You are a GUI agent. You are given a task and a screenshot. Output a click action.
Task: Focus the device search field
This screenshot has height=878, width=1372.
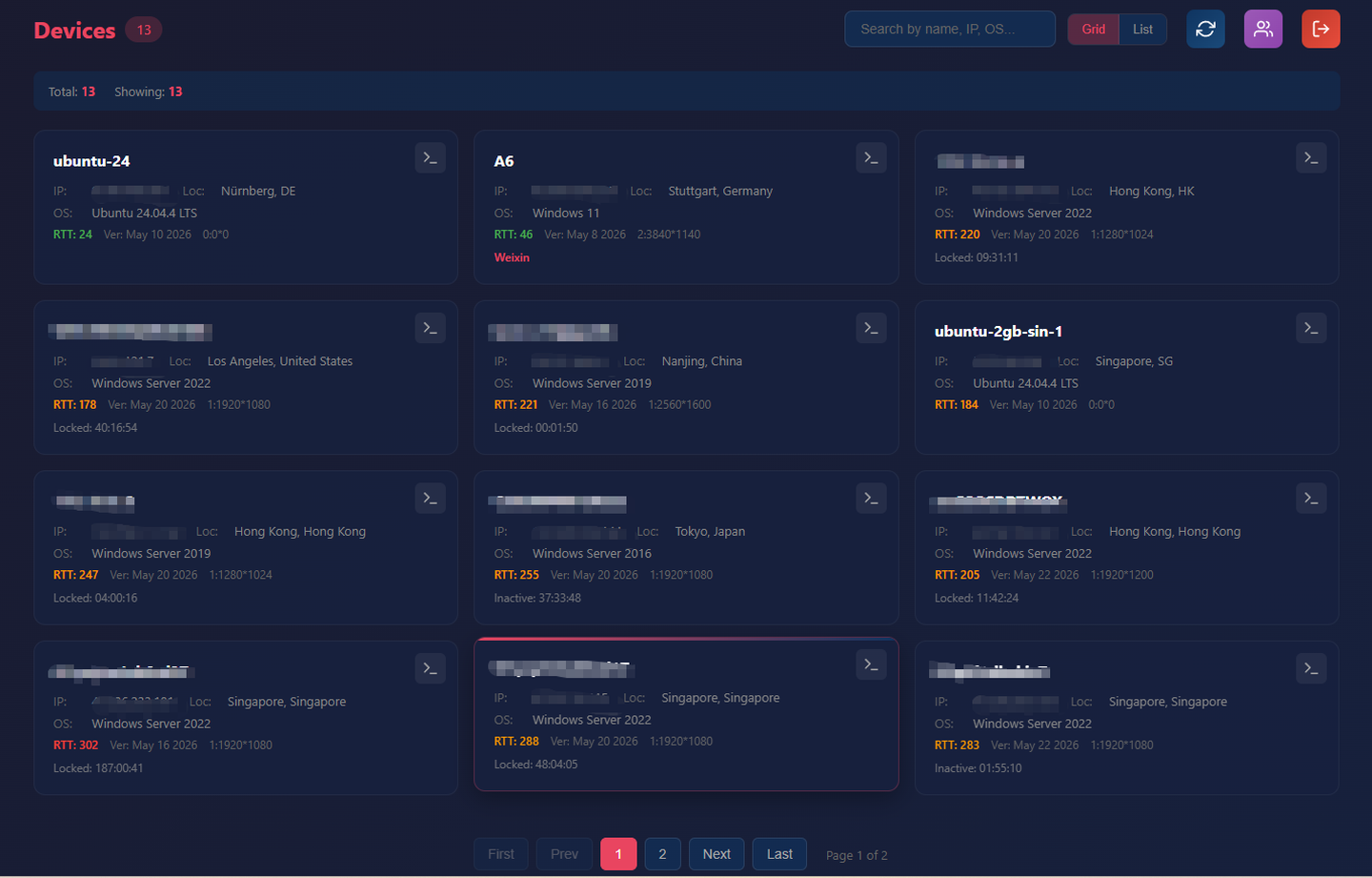coord(950,29)
